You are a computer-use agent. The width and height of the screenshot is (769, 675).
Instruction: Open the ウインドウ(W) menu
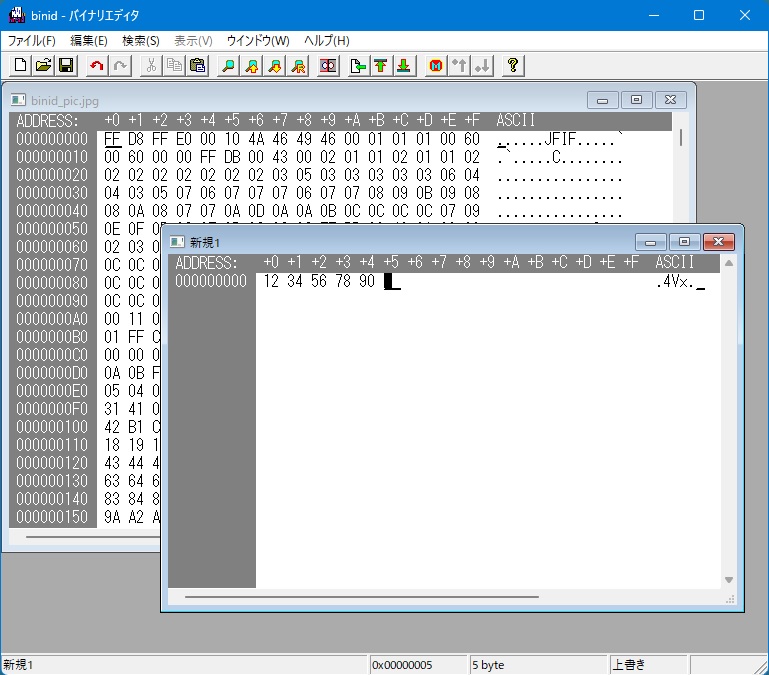coord(258,41)
